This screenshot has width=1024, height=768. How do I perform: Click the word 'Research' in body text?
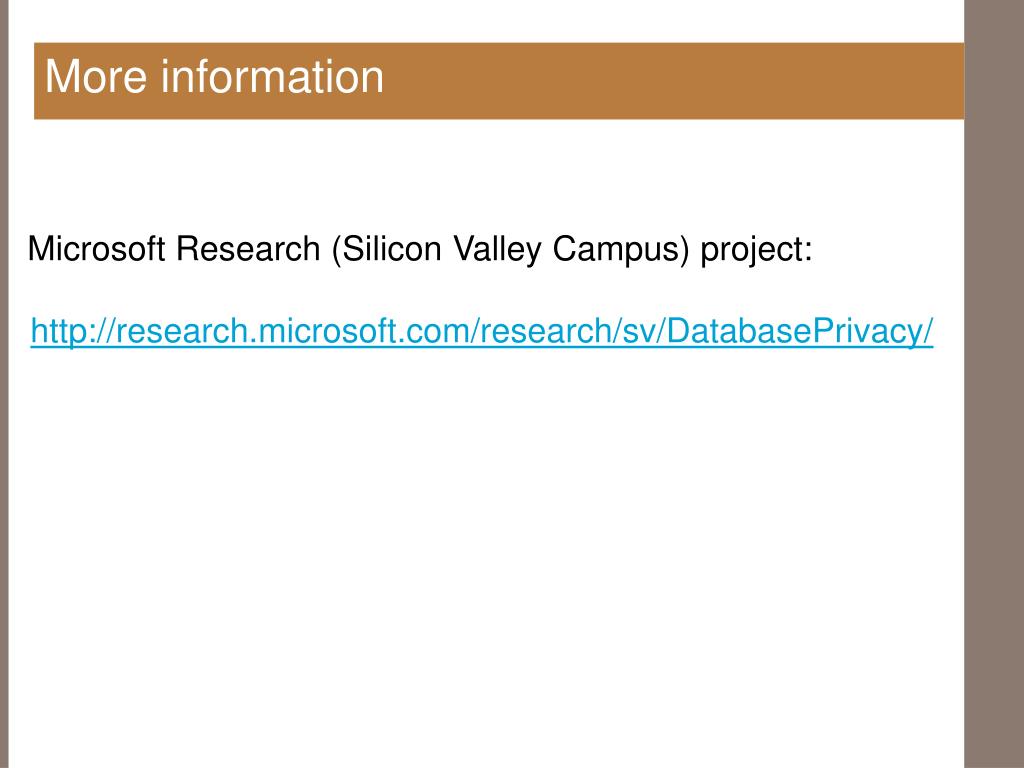tap(248, 249)
